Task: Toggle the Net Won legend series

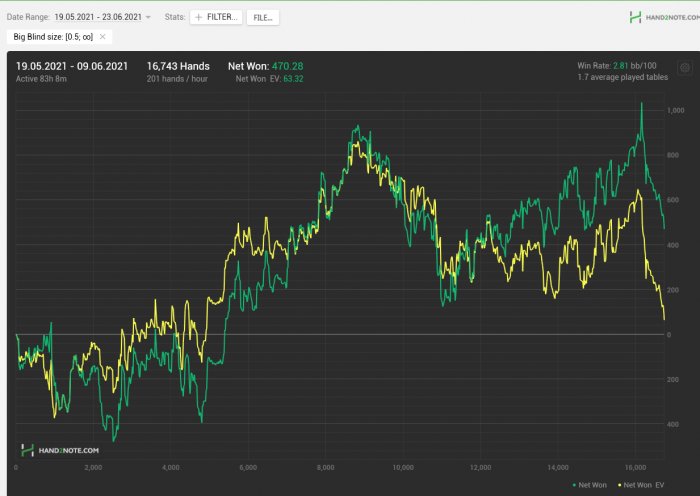Action: (x=592, y=484)
